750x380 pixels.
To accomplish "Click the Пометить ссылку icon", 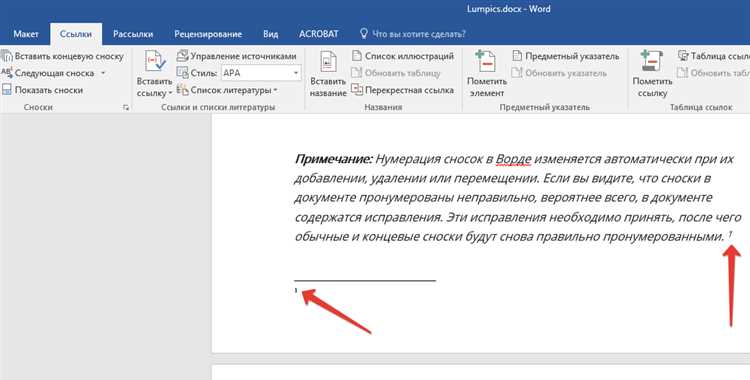I will pyautogui.click(x=651, y=61).
